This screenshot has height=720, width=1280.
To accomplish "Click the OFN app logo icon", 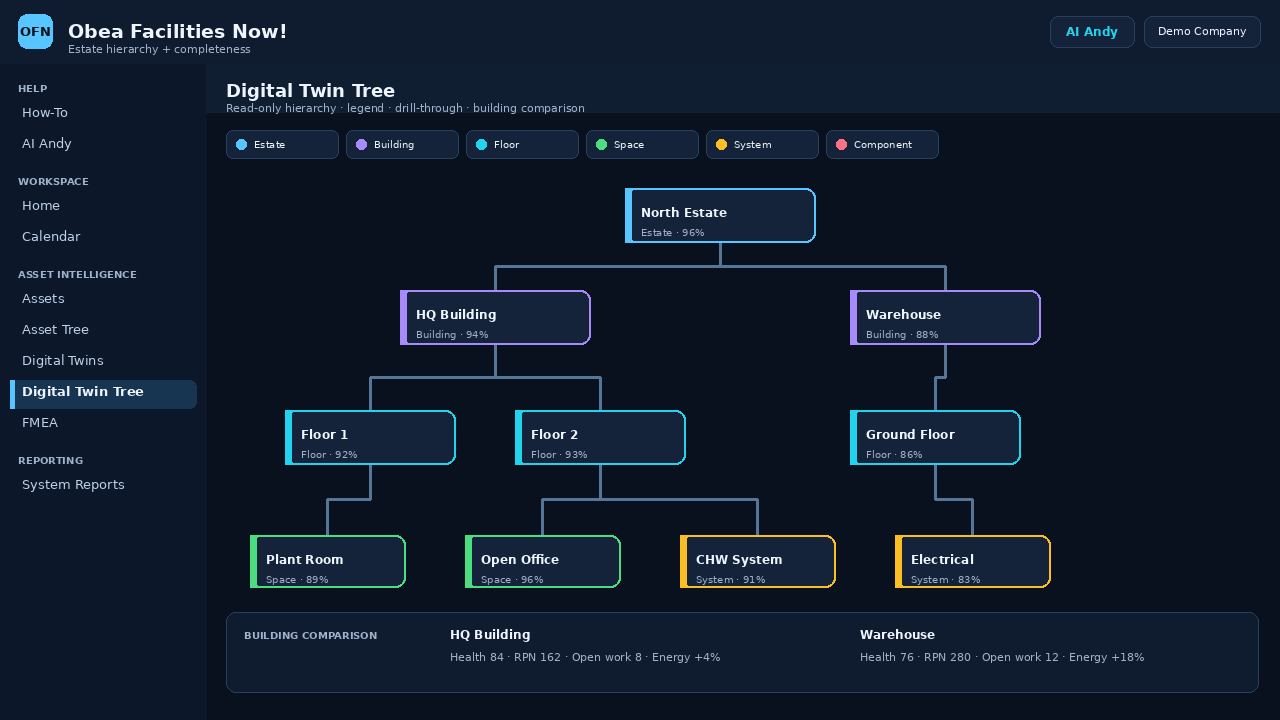I will coord(35,32).
